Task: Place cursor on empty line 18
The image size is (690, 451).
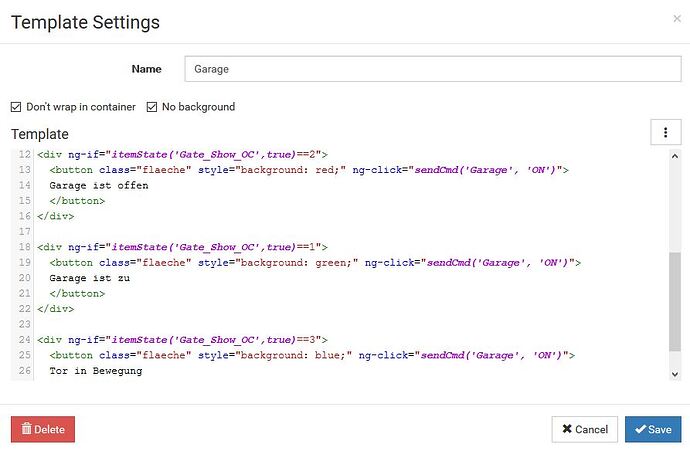Action: click(x=200, y=231)
